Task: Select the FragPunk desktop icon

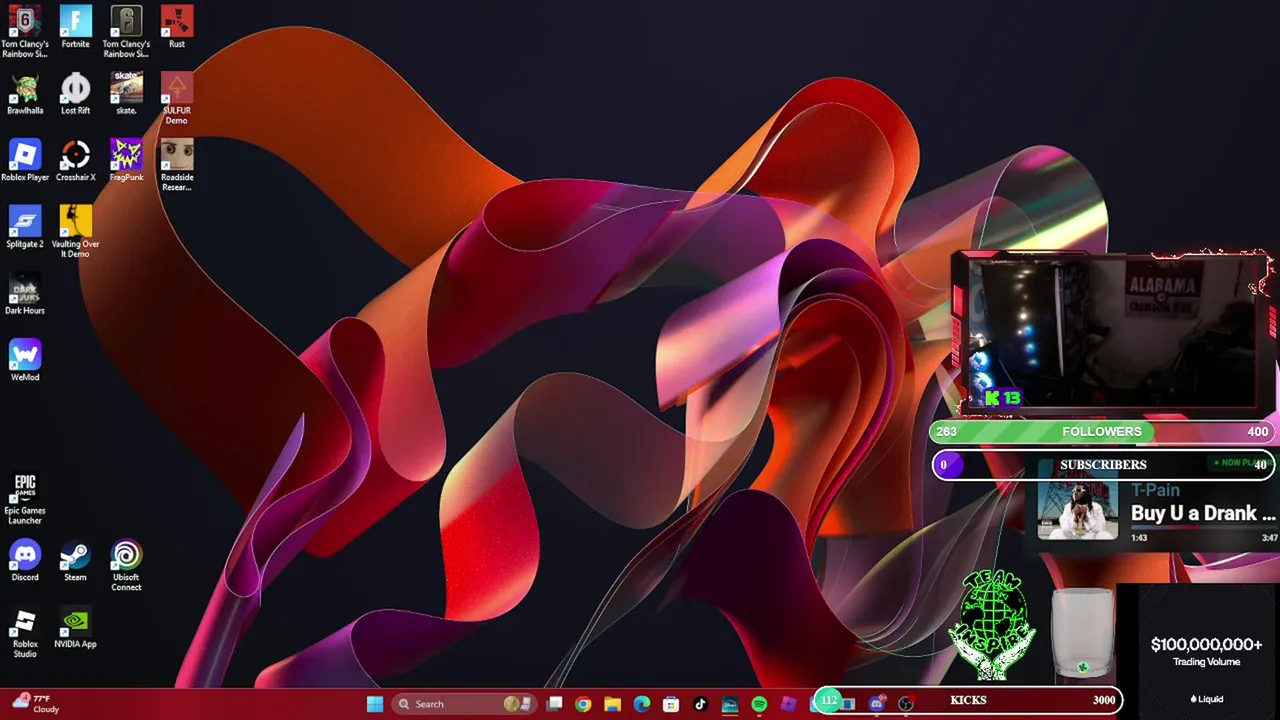Action: (126, 161)
